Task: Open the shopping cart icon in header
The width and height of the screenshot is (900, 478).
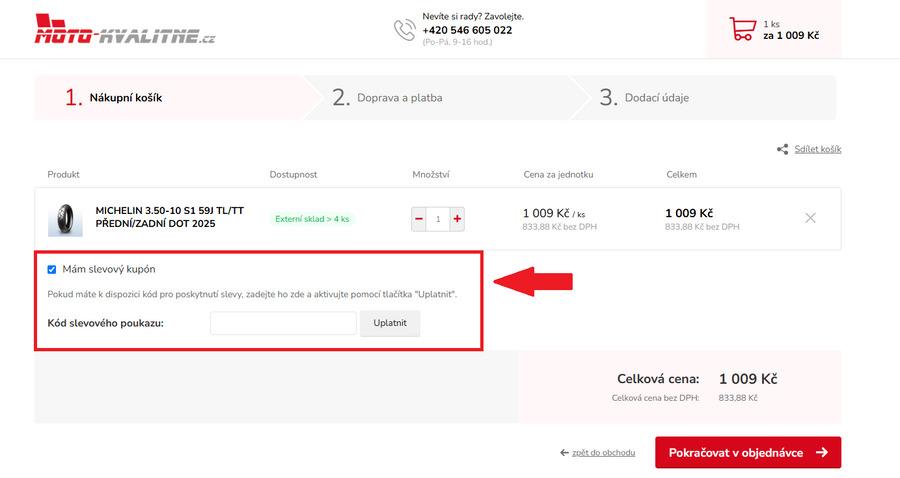Action: coord(742,29)
